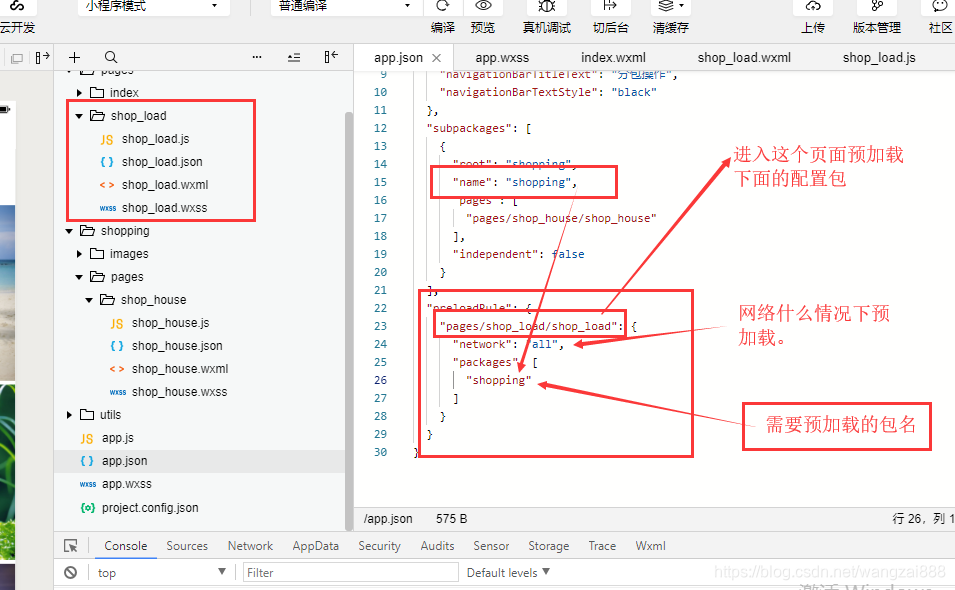This screenshot has height=590, width=955.
Task: Open the Sensor devtools tab
Action: pos(491,546)
